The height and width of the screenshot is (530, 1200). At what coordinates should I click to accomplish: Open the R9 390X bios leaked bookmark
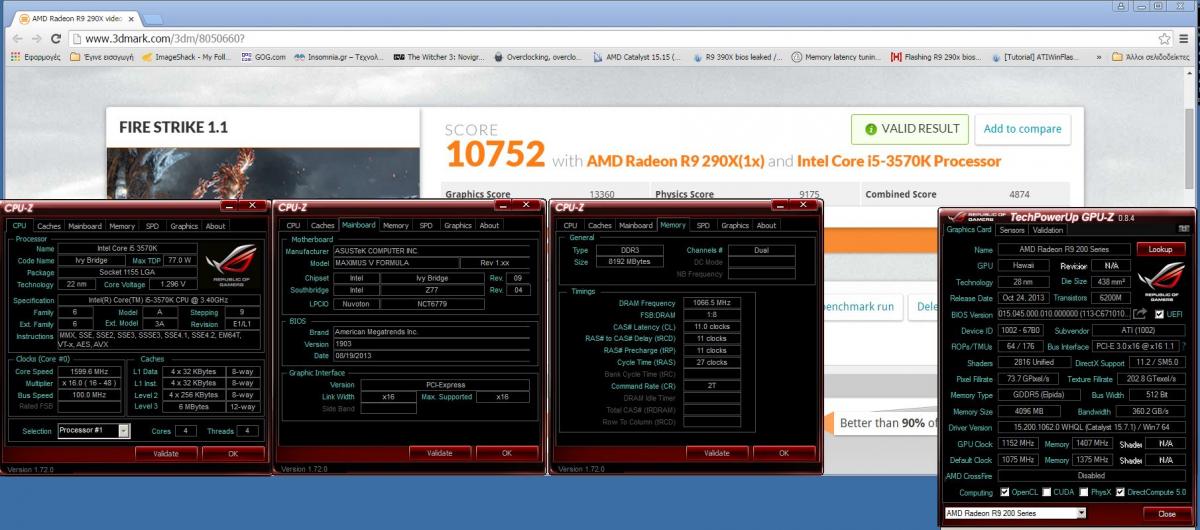[736, 57]
